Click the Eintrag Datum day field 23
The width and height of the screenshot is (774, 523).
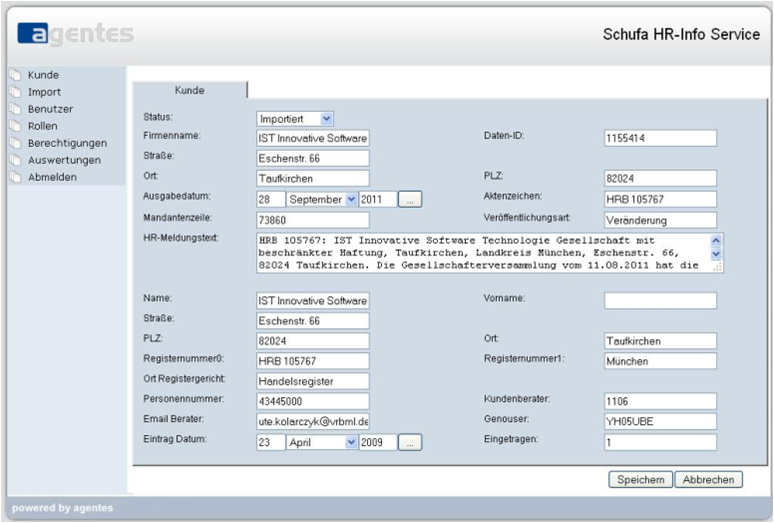pos(271,442)
